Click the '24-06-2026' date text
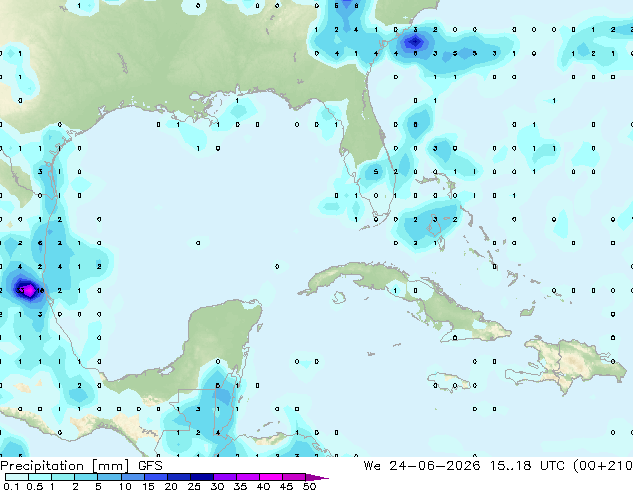634x490 pixels. 435,466
